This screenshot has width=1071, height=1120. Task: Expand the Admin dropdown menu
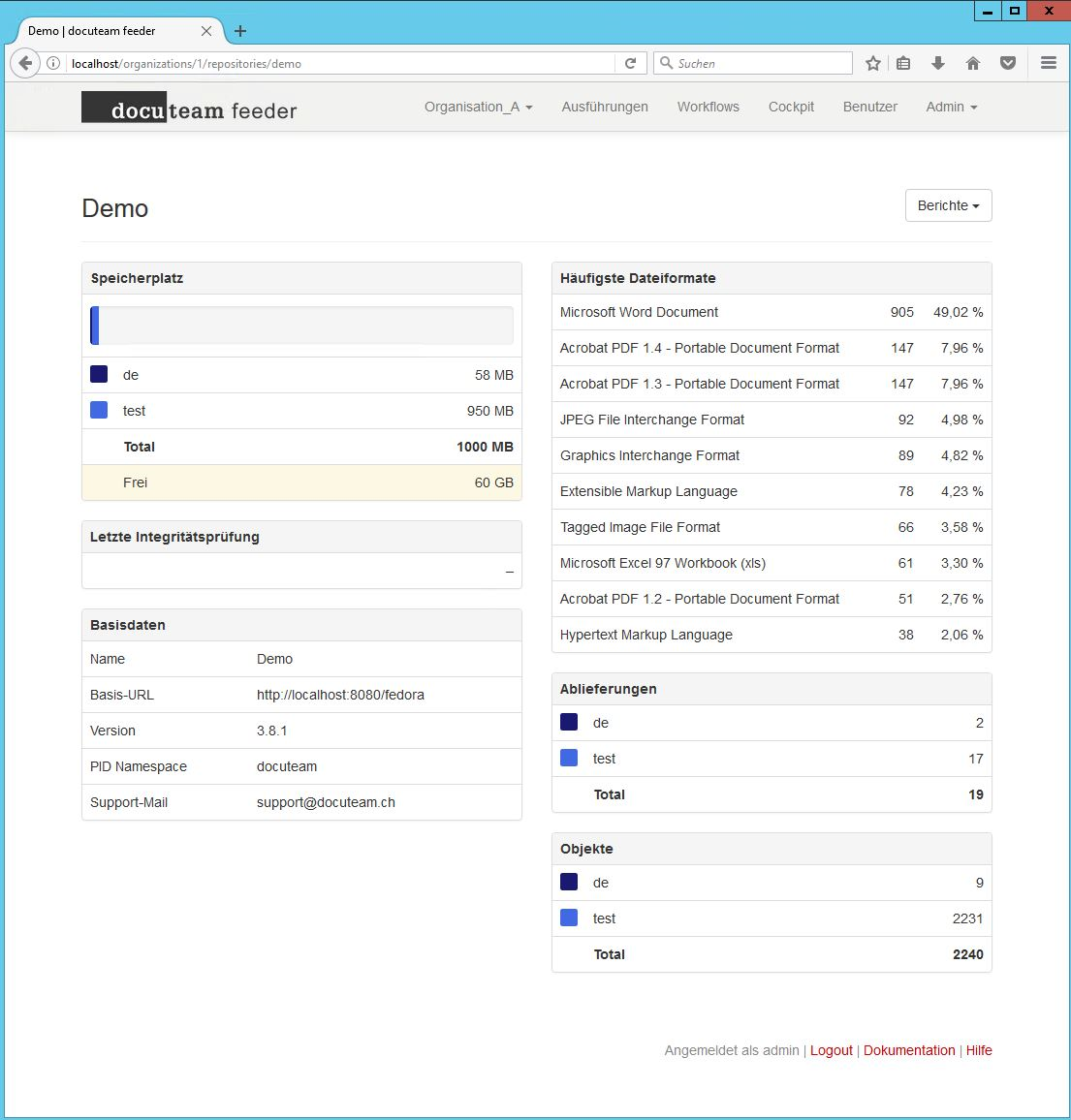point(951,107)
